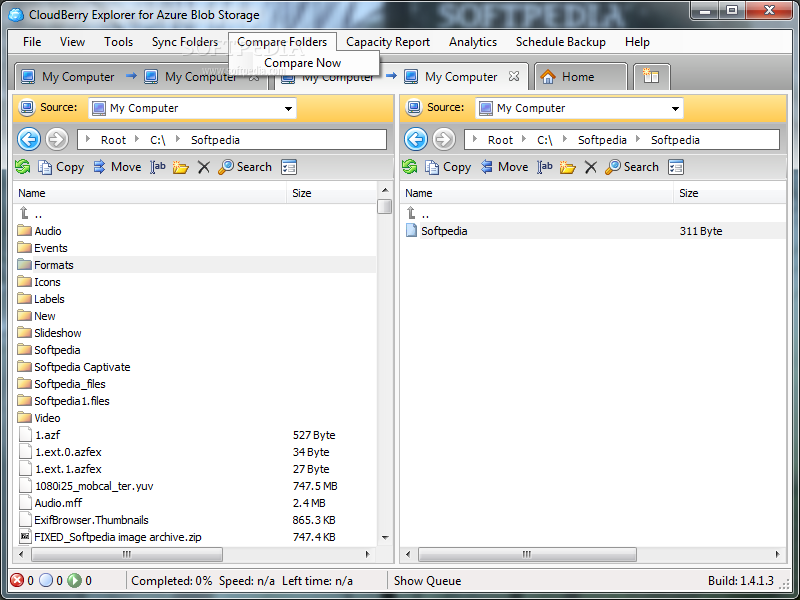
Task: Expand Root arrow in left path
Action: click(88, 139)
